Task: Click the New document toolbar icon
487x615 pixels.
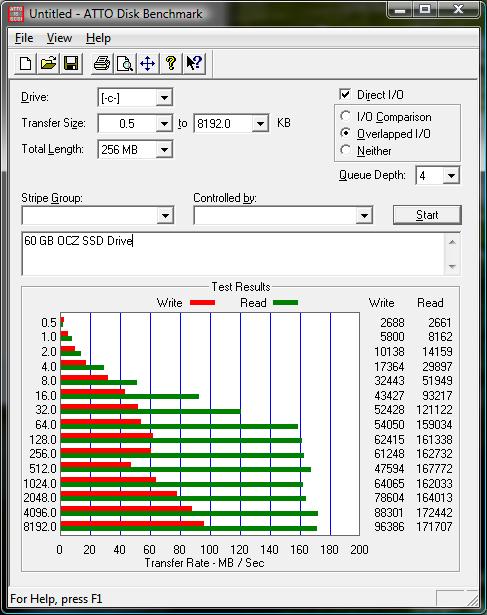Action: (x=25, y=63)
